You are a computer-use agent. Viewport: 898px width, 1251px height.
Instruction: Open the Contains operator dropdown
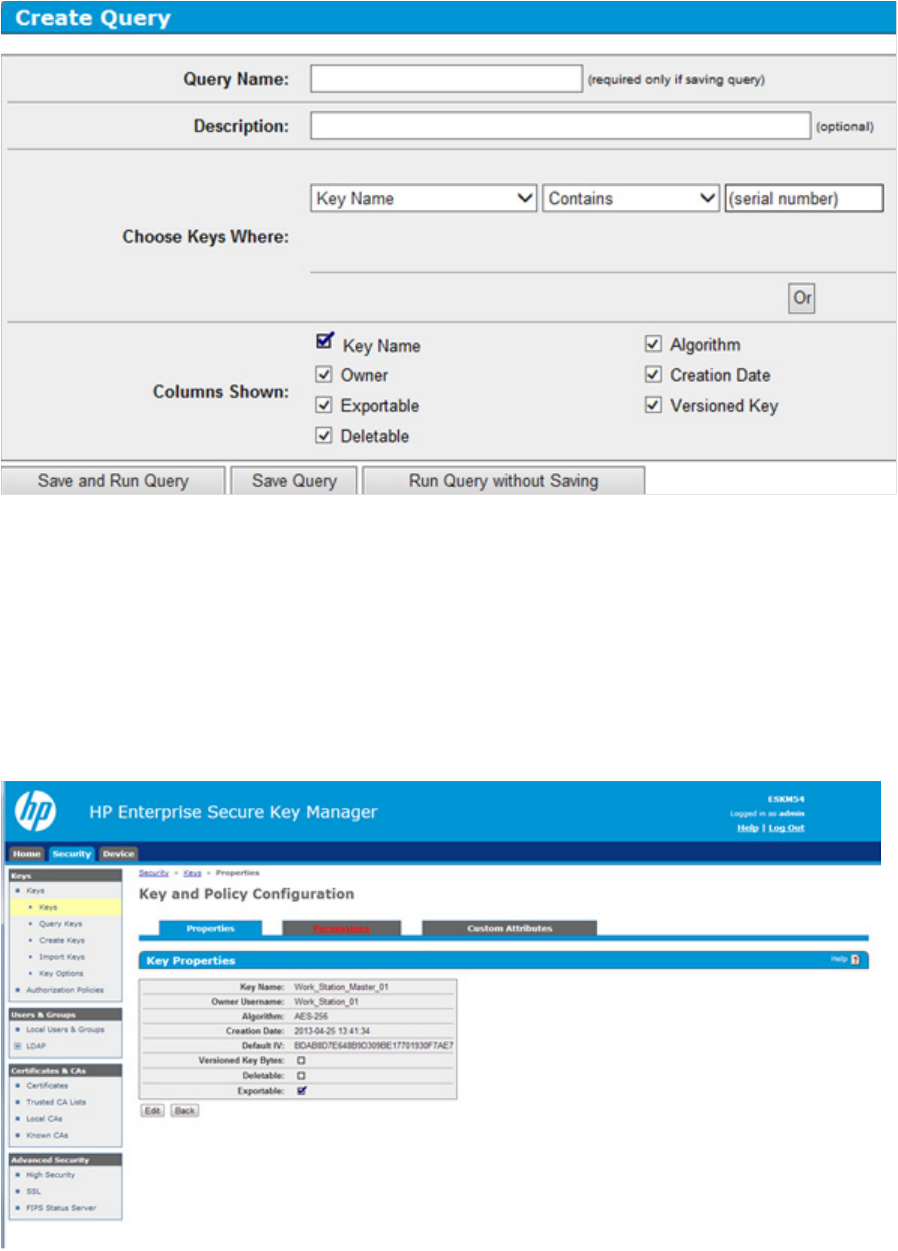631,198
